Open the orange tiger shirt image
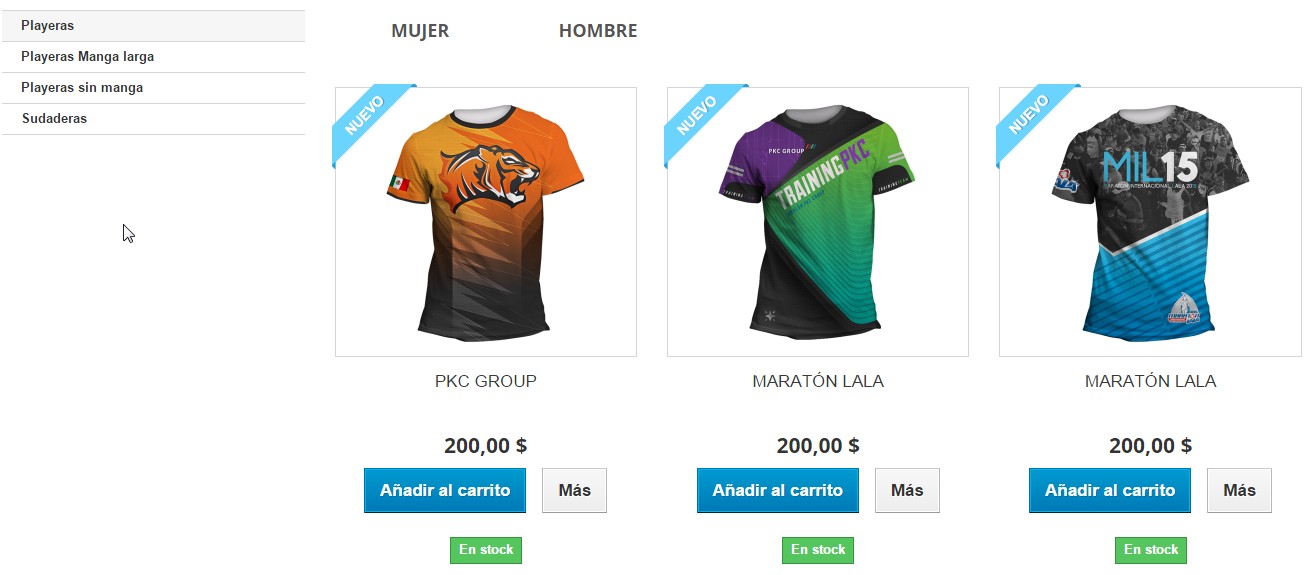 click(x=486, y=222)
